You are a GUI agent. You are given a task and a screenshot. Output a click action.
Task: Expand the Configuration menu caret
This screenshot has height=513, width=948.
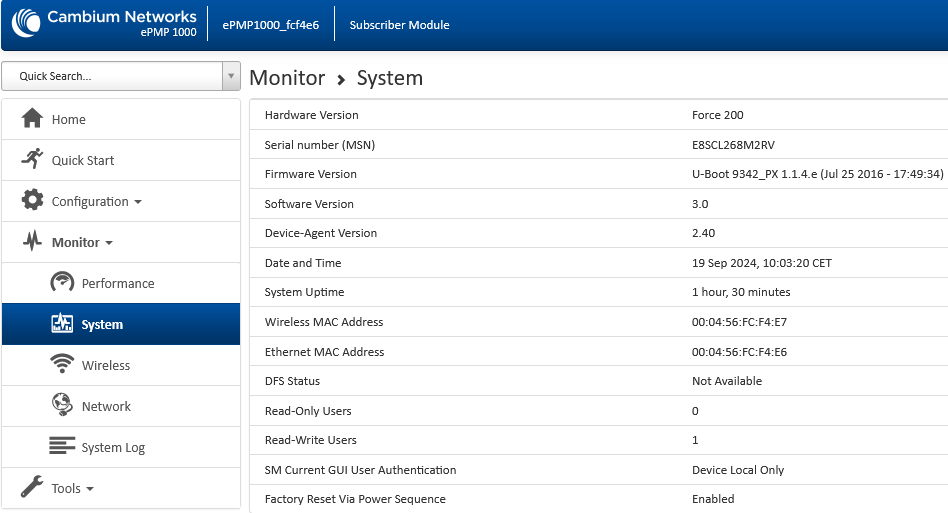[x=138, y=202]
